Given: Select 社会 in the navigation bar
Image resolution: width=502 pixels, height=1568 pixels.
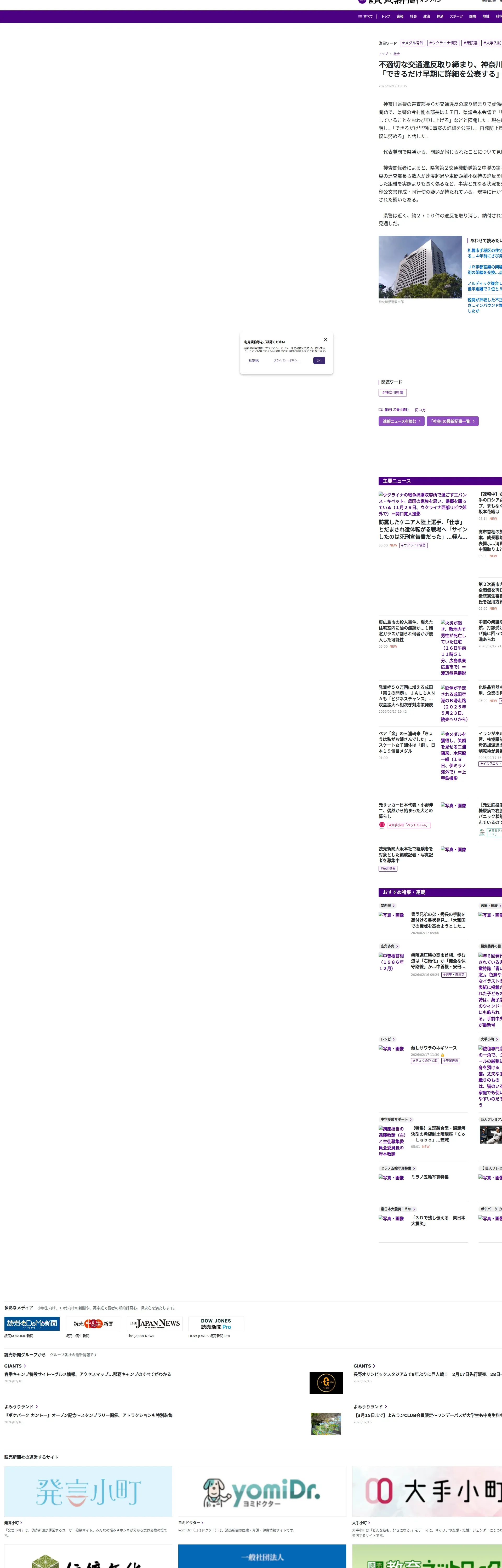Looking at the screenshot, I should tap(413, 16).
